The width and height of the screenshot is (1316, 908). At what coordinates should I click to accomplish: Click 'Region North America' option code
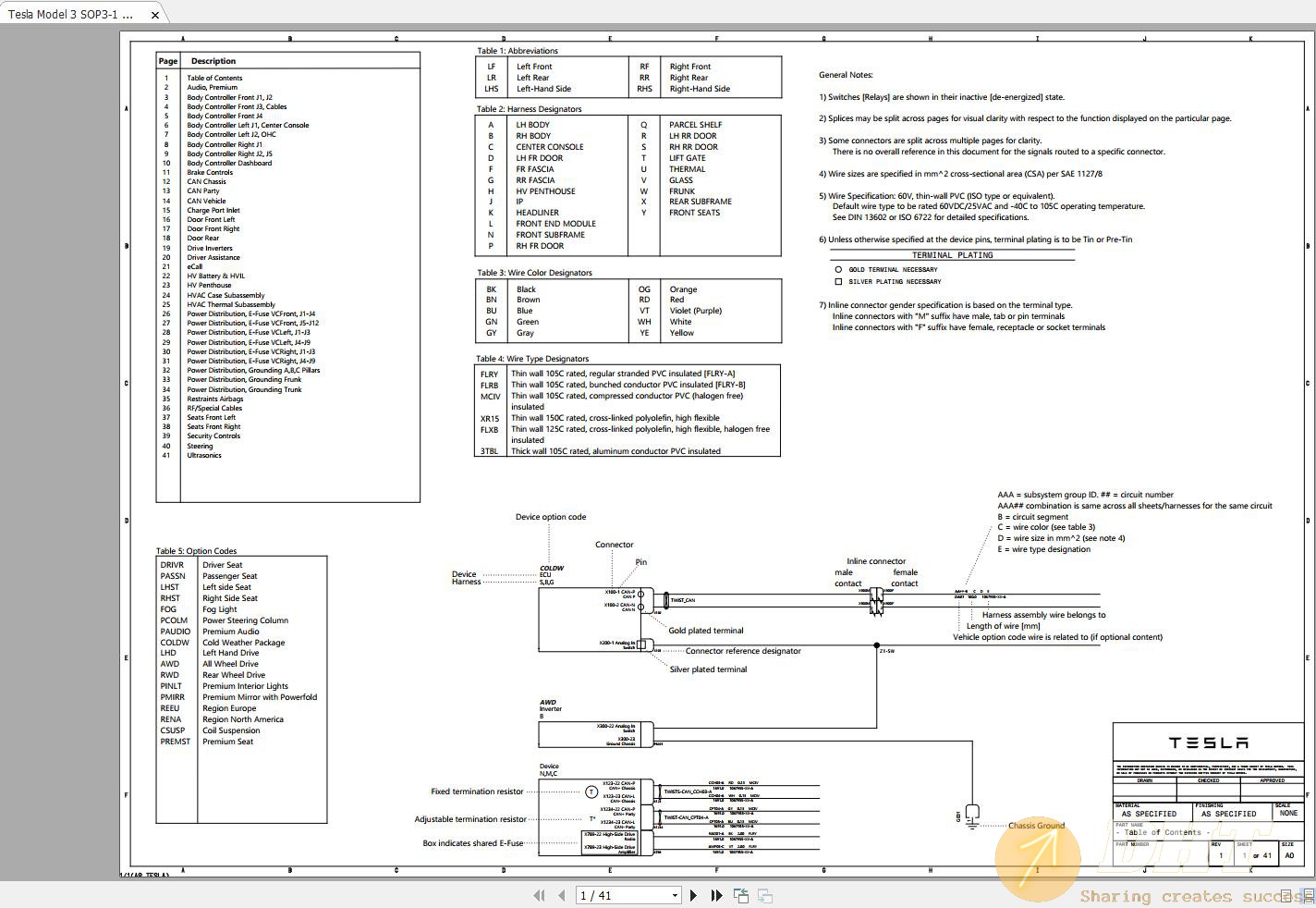(x=243, y=719)
